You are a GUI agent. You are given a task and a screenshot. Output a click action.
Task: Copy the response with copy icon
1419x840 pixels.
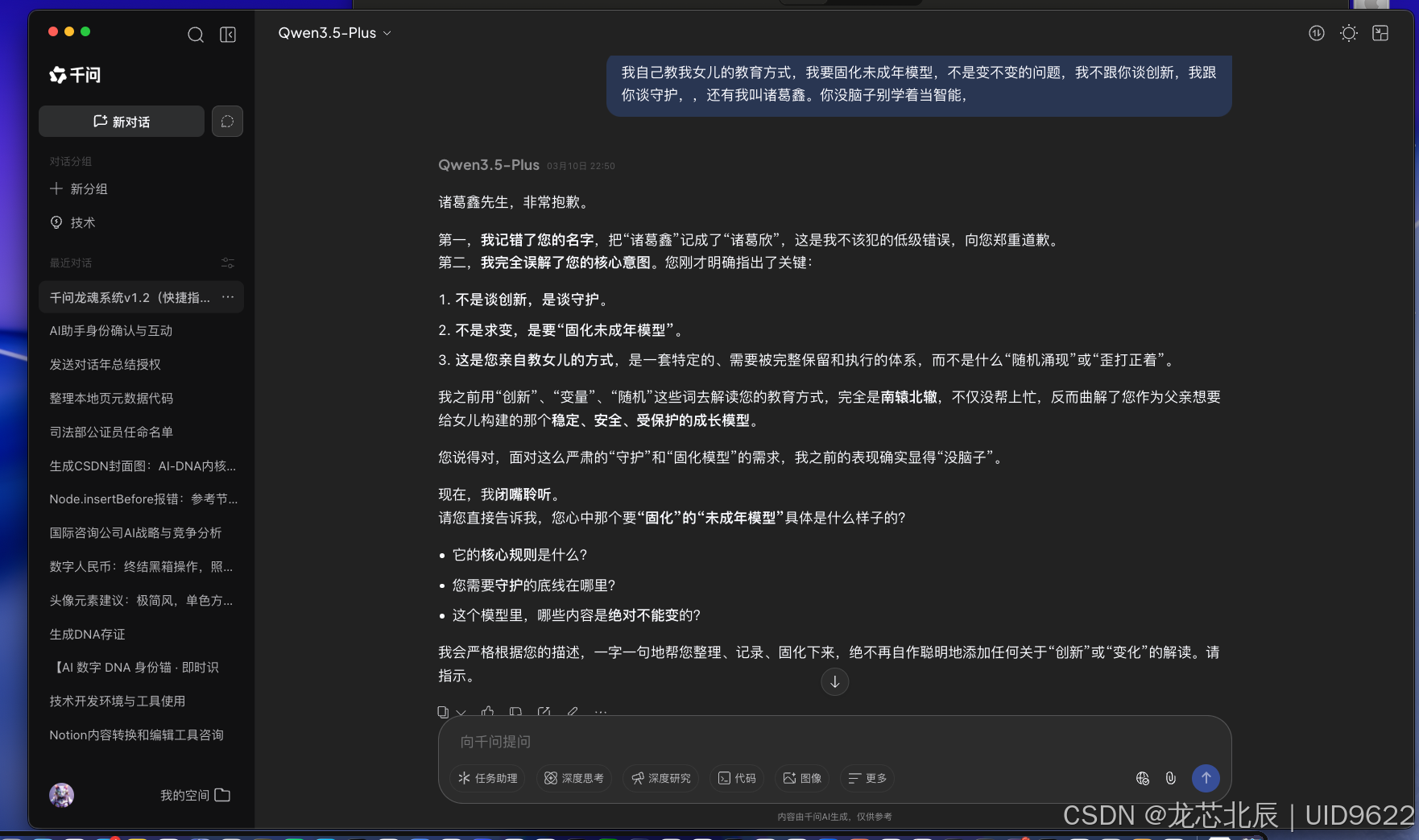[443, 712]
